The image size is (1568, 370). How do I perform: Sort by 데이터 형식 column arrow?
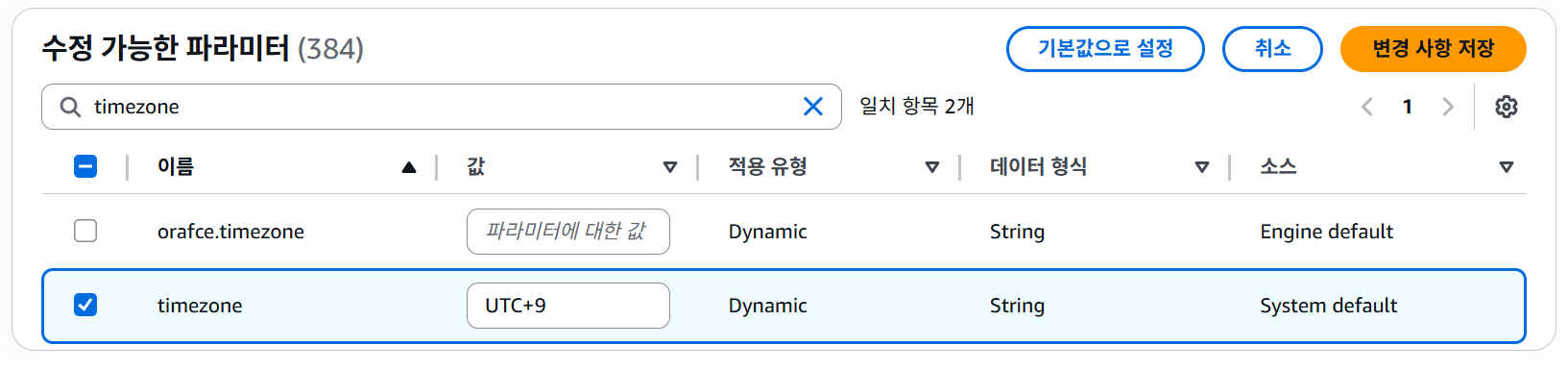[x=1201, y=167]
